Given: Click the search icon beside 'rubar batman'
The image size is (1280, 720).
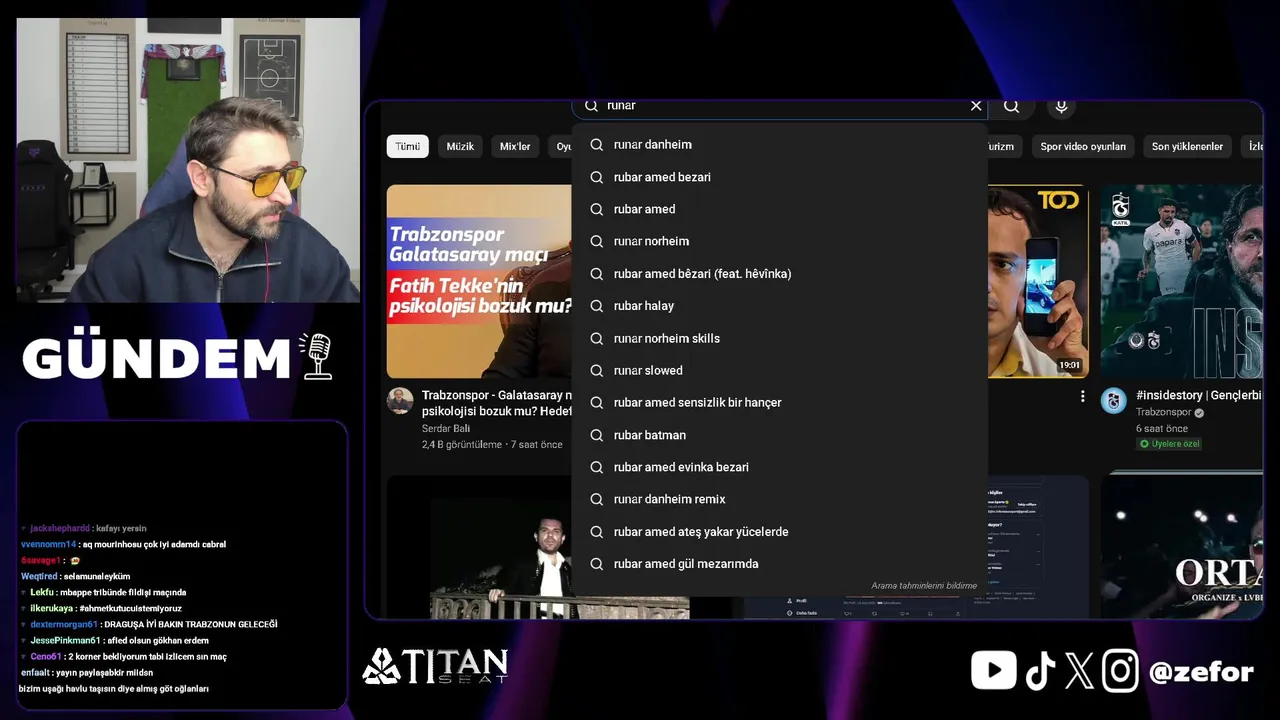Looking at the screenshot, I should 596,435.
